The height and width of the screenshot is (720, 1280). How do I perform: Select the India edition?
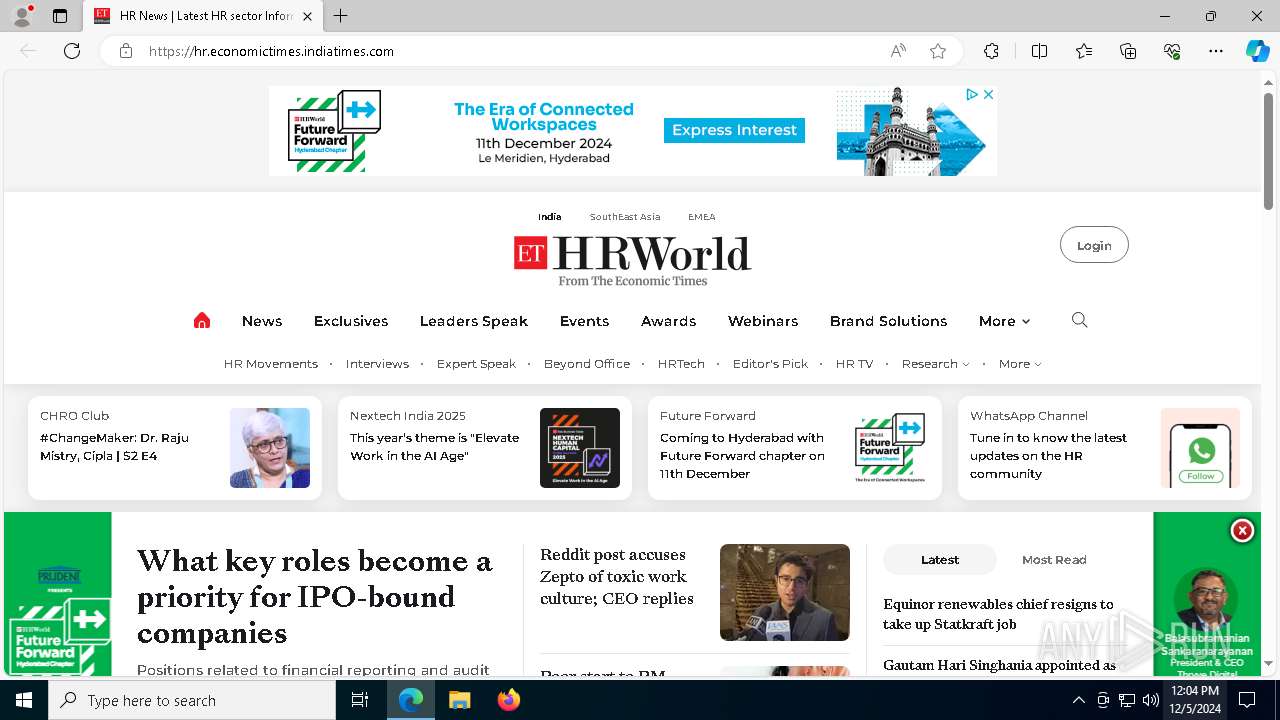click(x=549, y=217)
